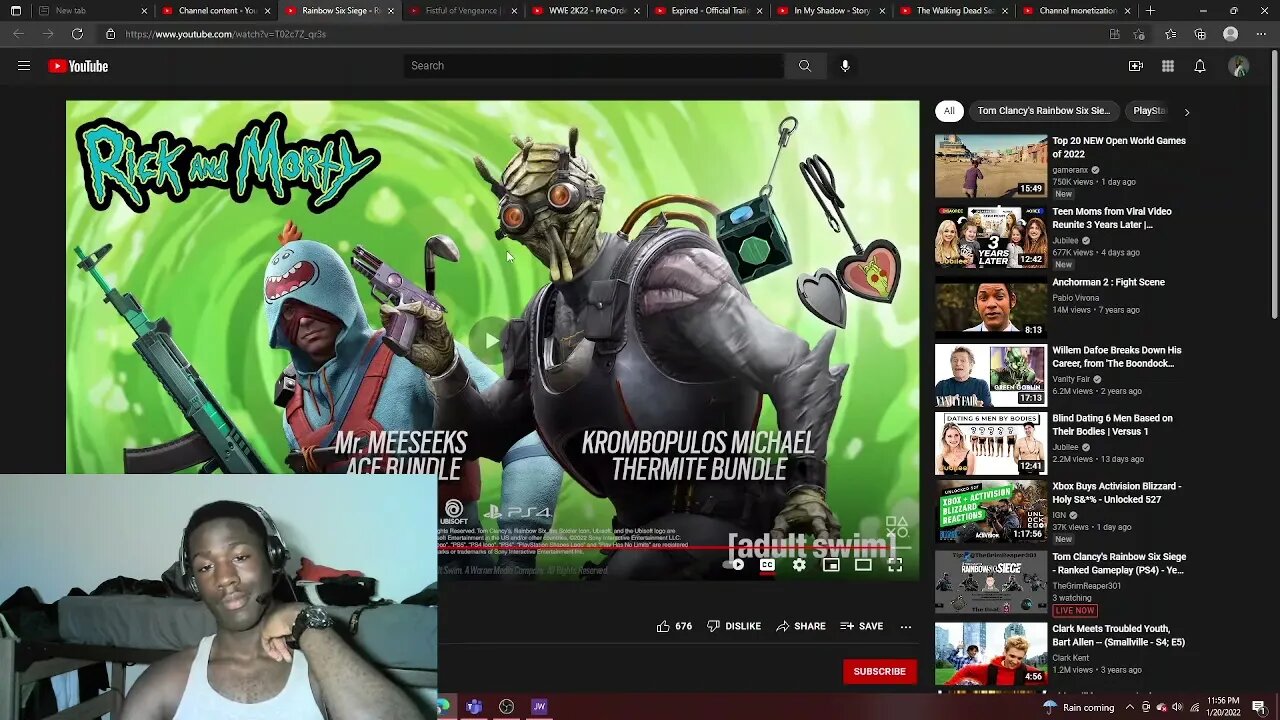
Task: Switch to WWE 2K22 Pre-Order tab
Action: coord(586,10)
